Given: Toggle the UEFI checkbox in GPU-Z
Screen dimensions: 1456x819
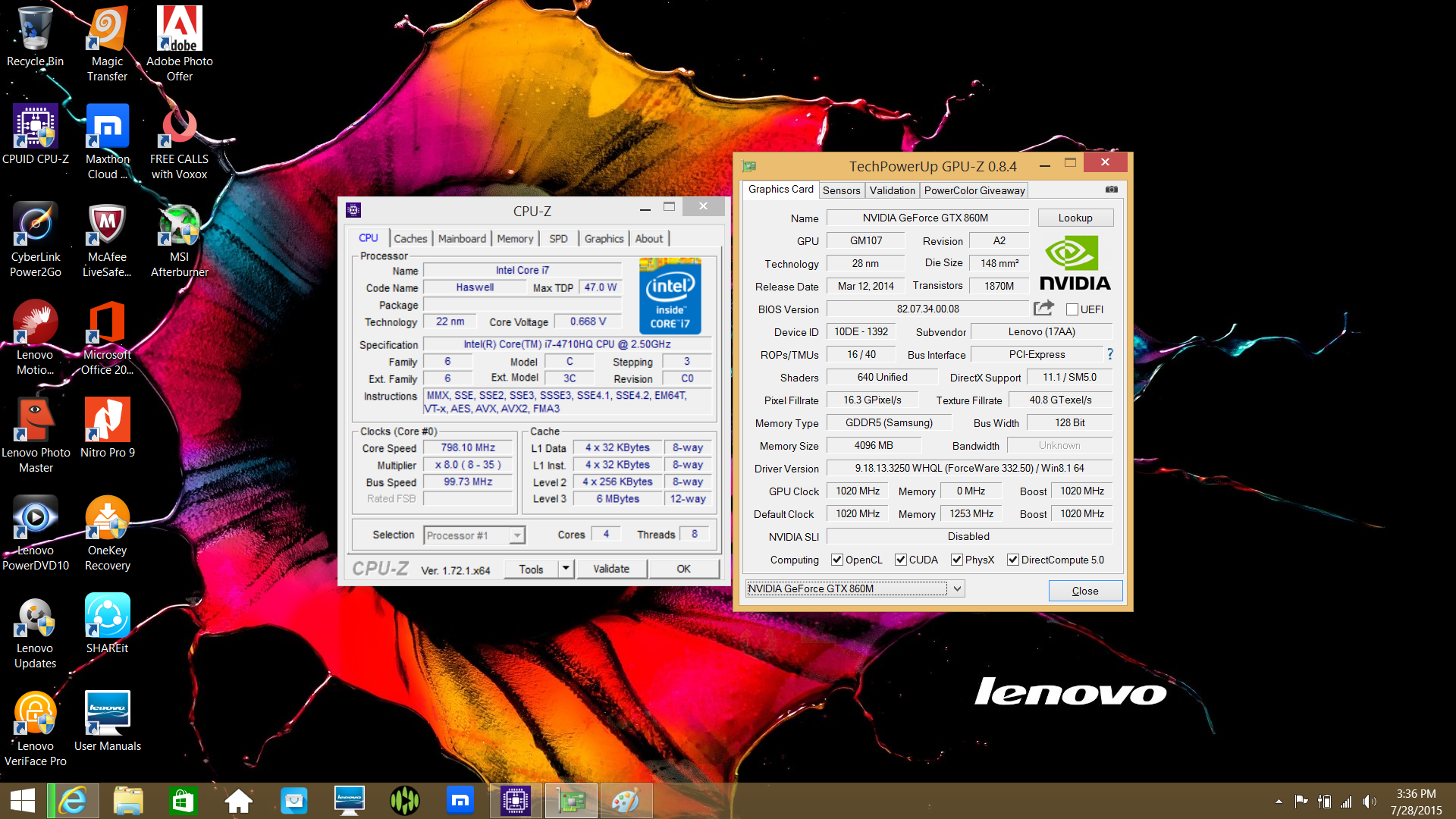Looking at the screenshot, I should [1072, 309].
